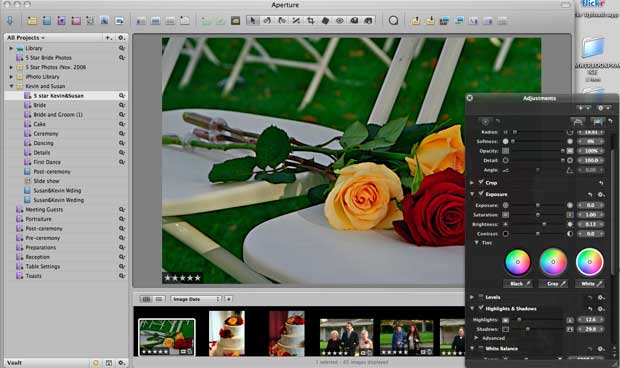Adjust the Black tint color wheel
Image resolution: width=620 pixels, height=368 pixels.
(518, 262)
